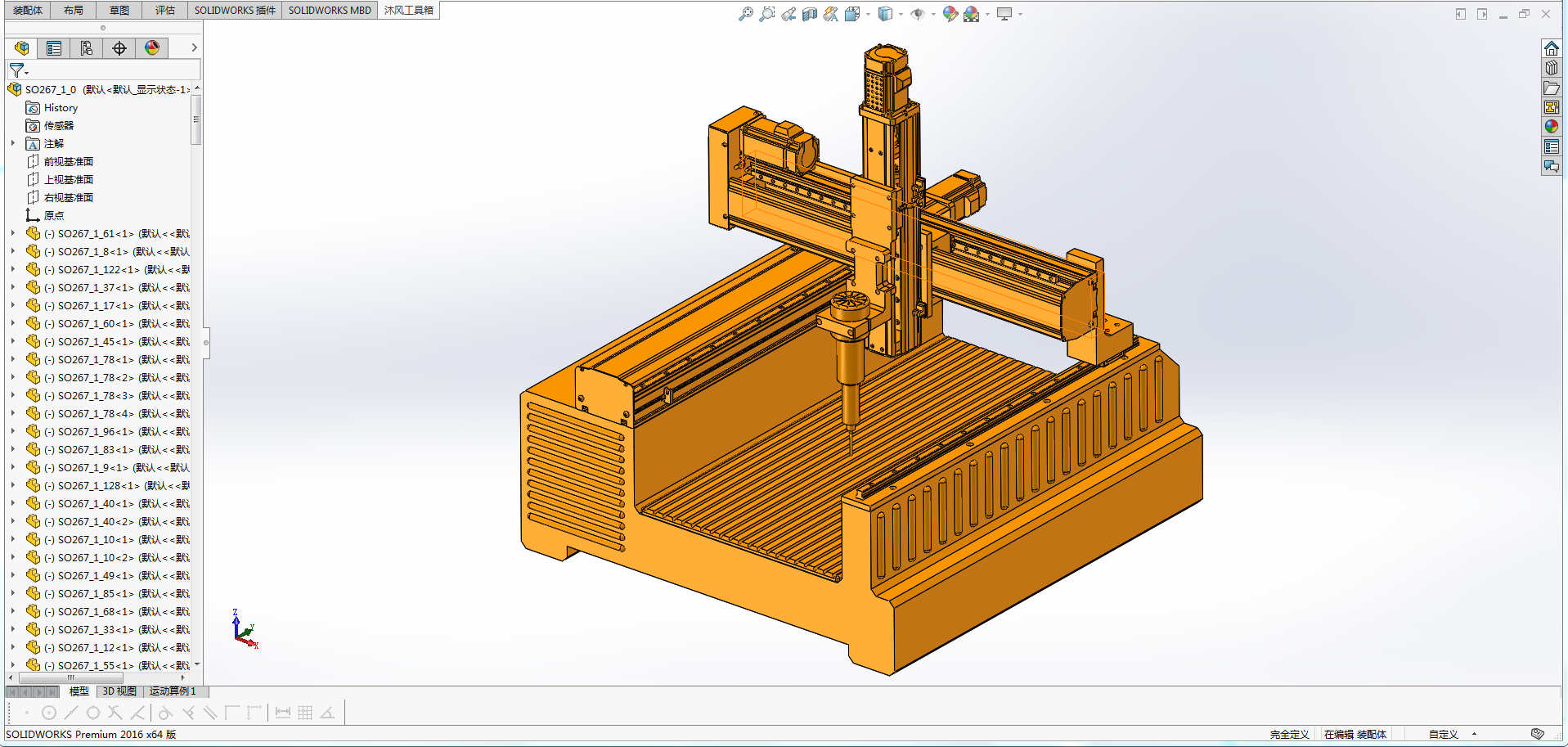This screenshot has height=747, width=1568.
Task: Select the 前视基准面 plane in tree
Action: (68, 161)
